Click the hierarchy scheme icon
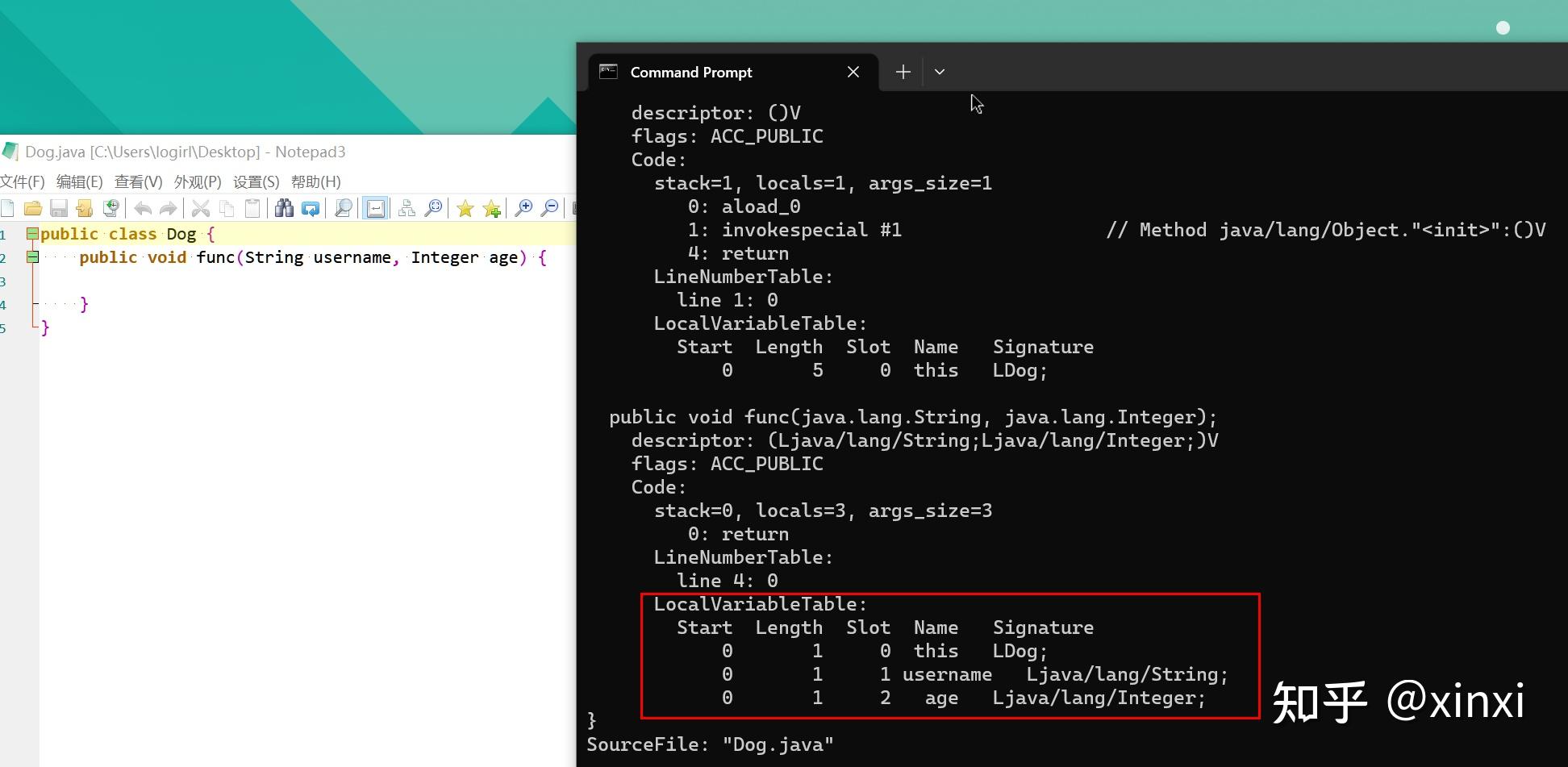This screenshot has width=1568, height=767. click(407, 208)
